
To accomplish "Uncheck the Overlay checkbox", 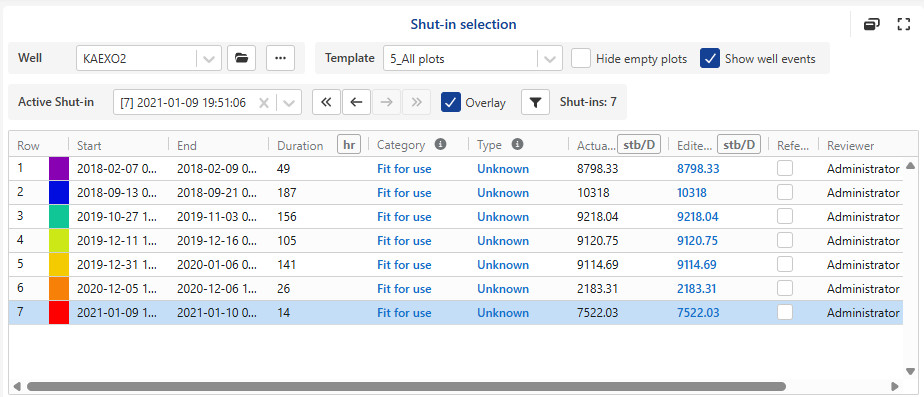I will click(451, 102).
